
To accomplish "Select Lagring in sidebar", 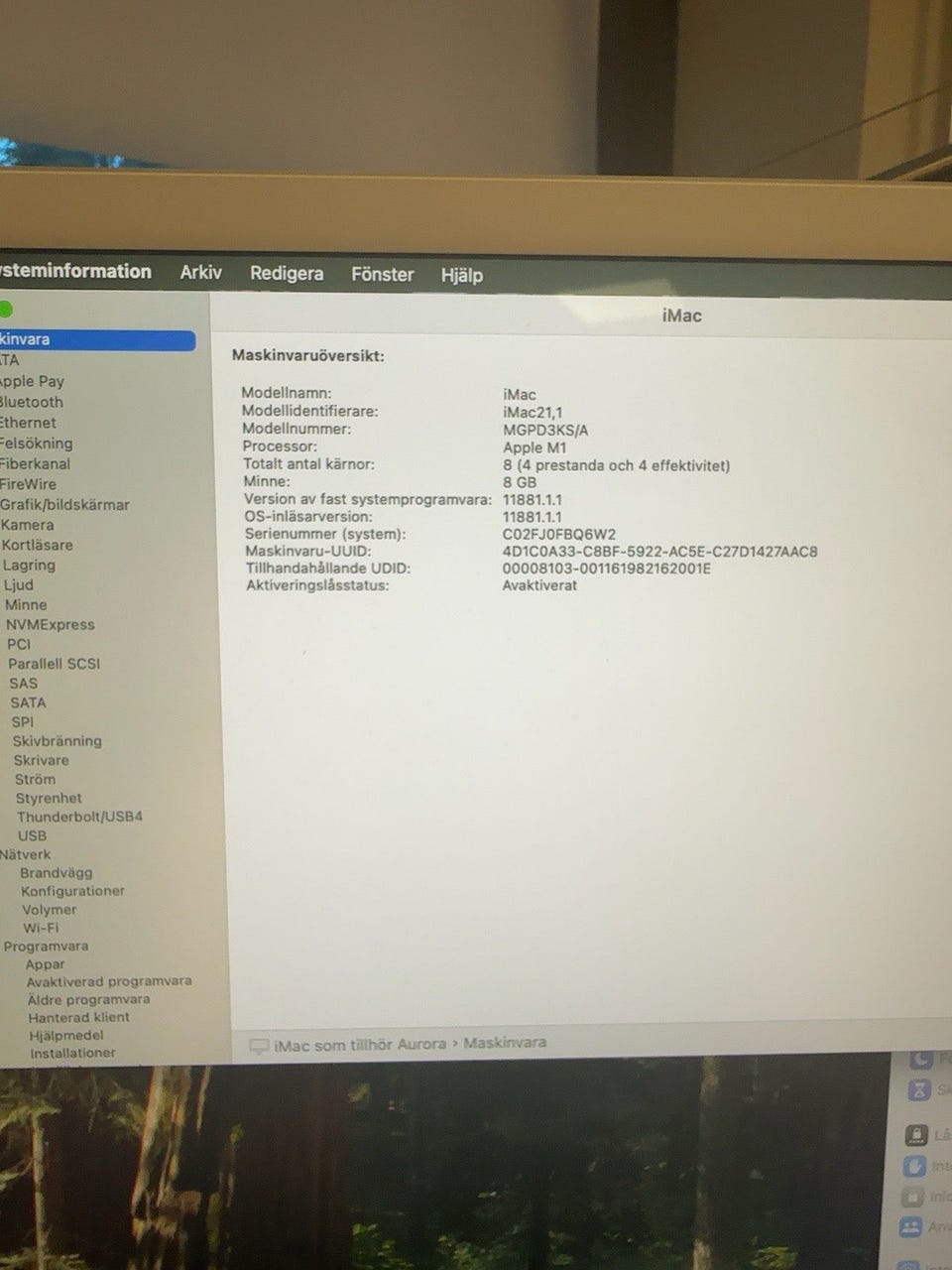I will coord(29,565).
